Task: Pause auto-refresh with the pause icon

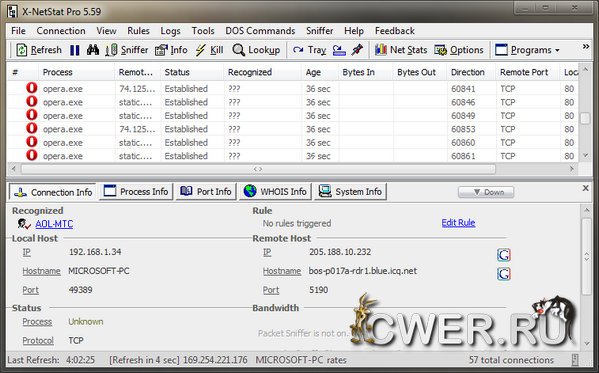Action: (75, 50)
